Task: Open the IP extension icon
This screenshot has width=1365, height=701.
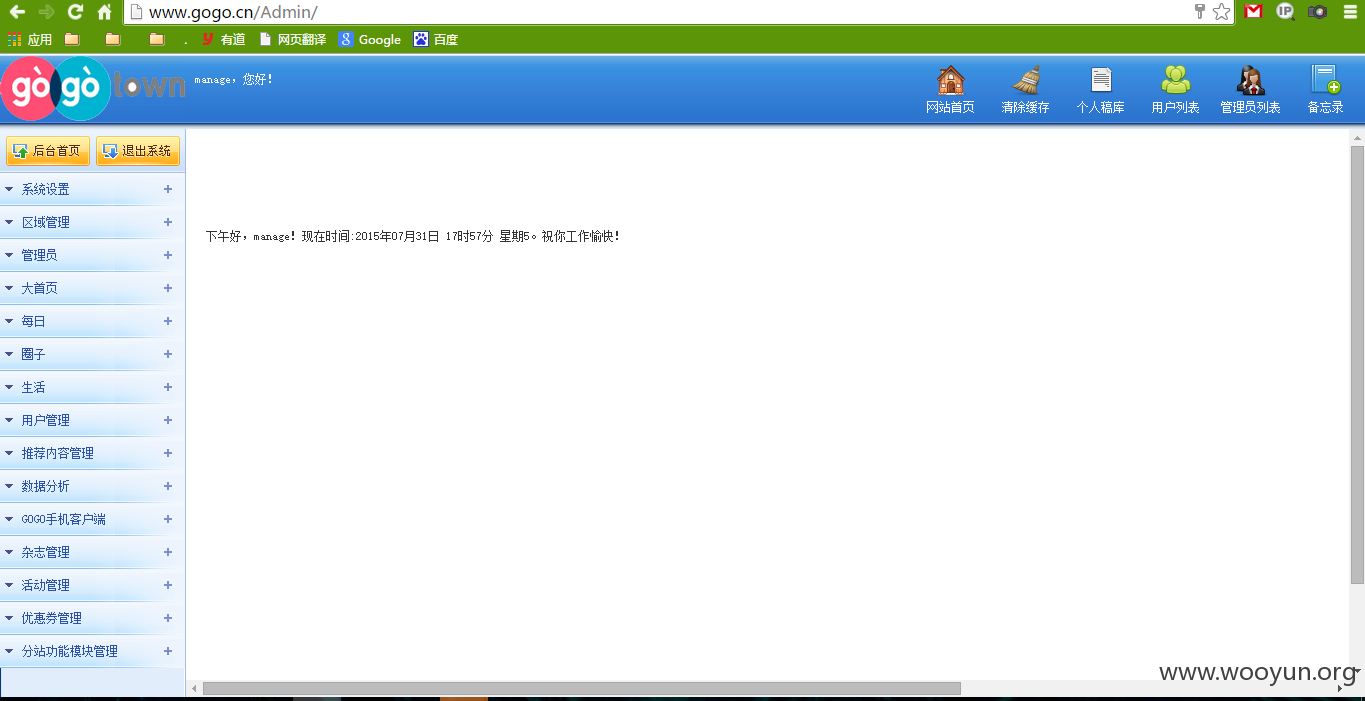Action: click(x=1285, y=12)
